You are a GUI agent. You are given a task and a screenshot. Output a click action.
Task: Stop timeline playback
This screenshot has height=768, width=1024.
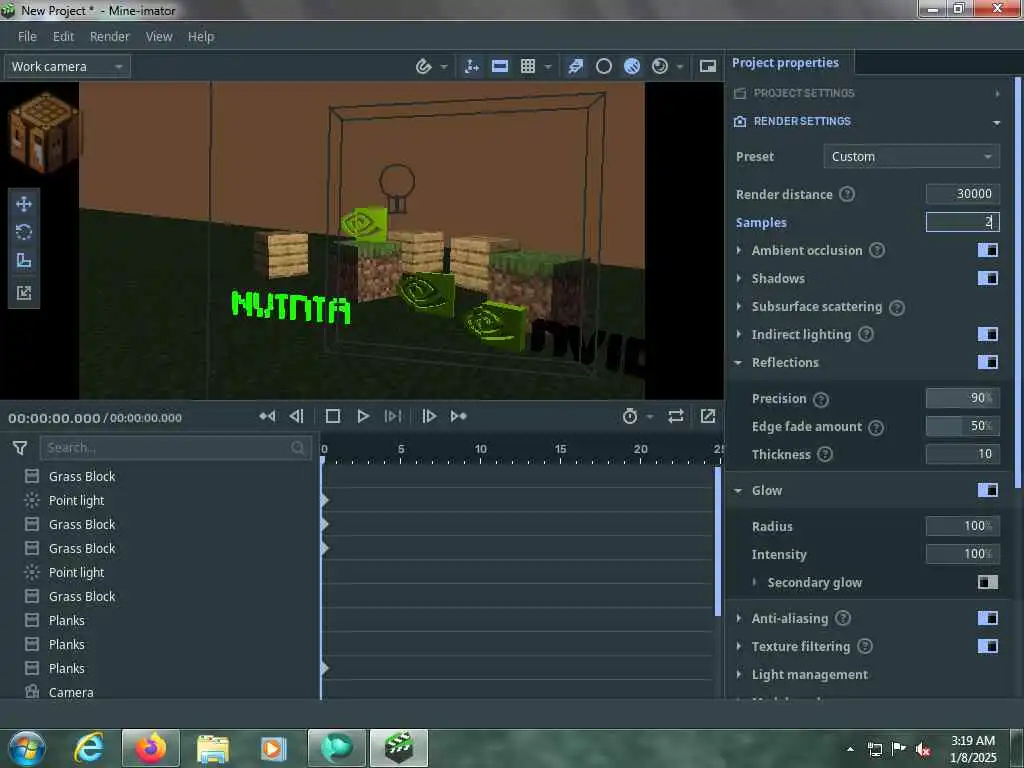pyautogui.click(x=332, y=416)
